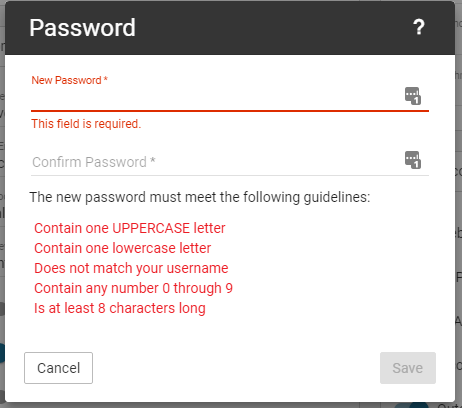Select the "Contain one lowercase letter" guideline
The width and height of the screenshot is (462, 408).
pyautogui.click(x=122, y=248)
